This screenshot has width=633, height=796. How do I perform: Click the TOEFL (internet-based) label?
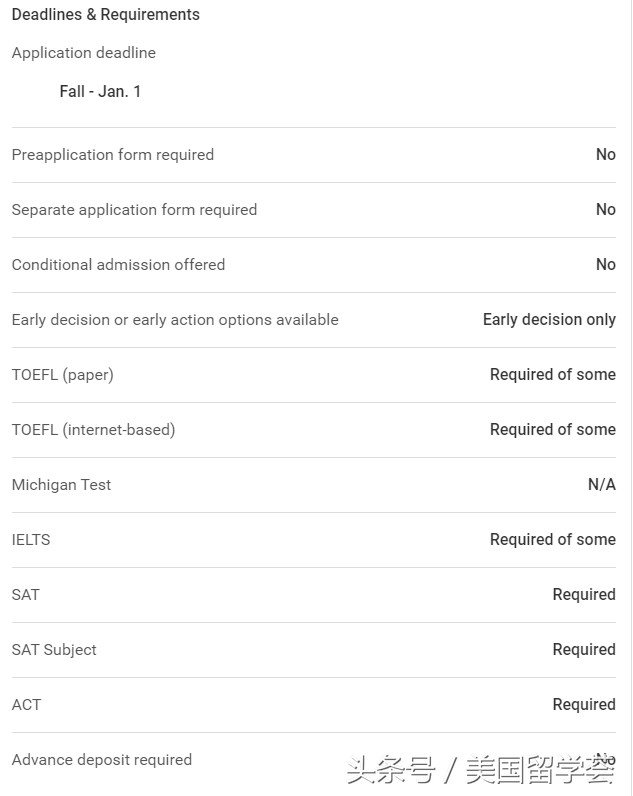click(93, 430)
